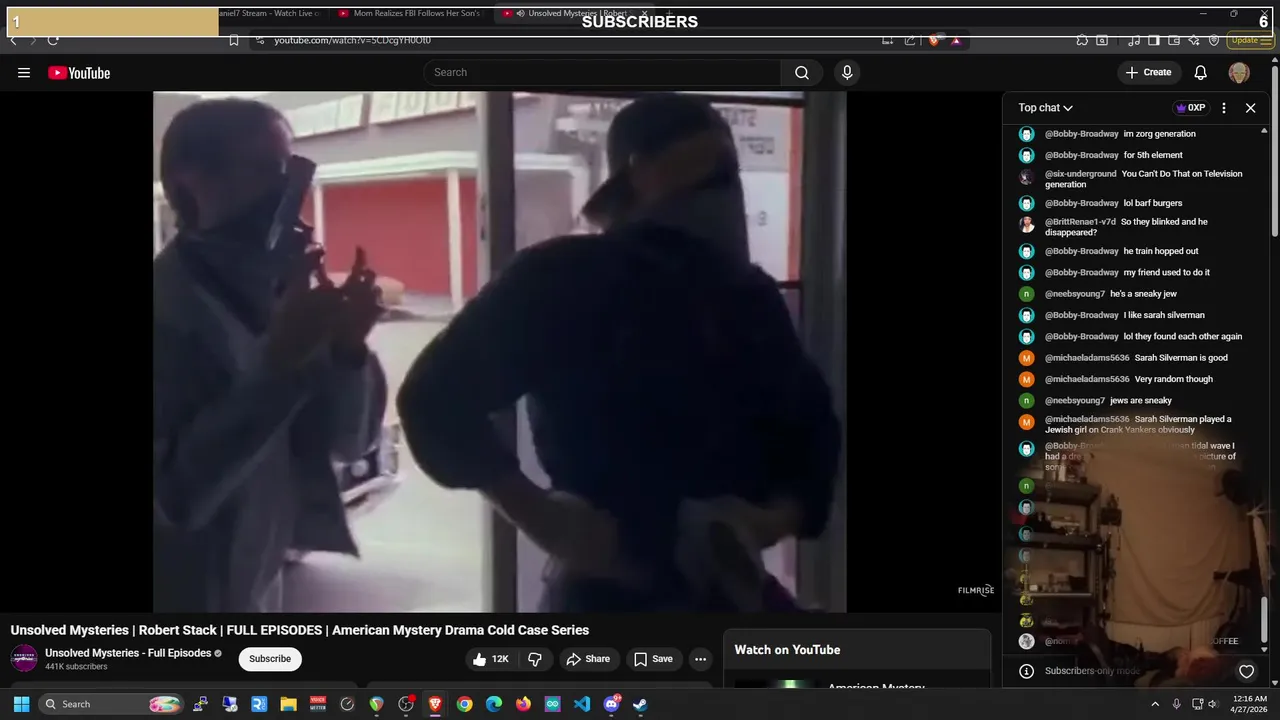Toggle the Brave sidebar panel icon
The height and width of the screenshot is (720, 1280).
[x=1153, y=40]
